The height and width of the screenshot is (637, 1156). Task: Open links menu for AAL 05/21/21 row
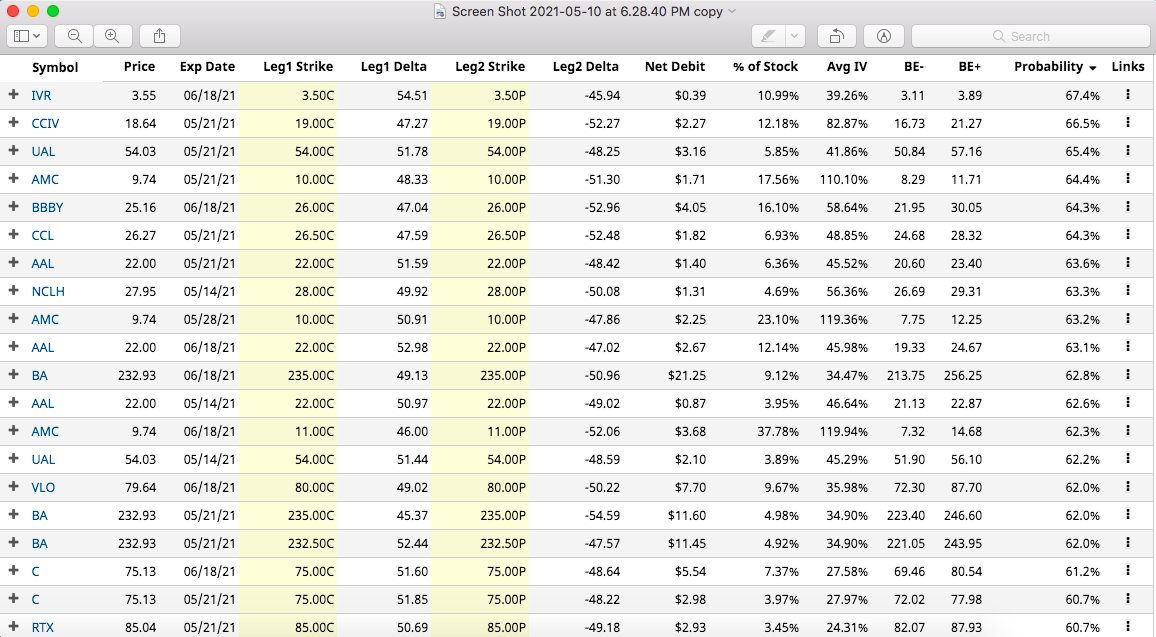pyautogui.click(x=1127, y=262)
